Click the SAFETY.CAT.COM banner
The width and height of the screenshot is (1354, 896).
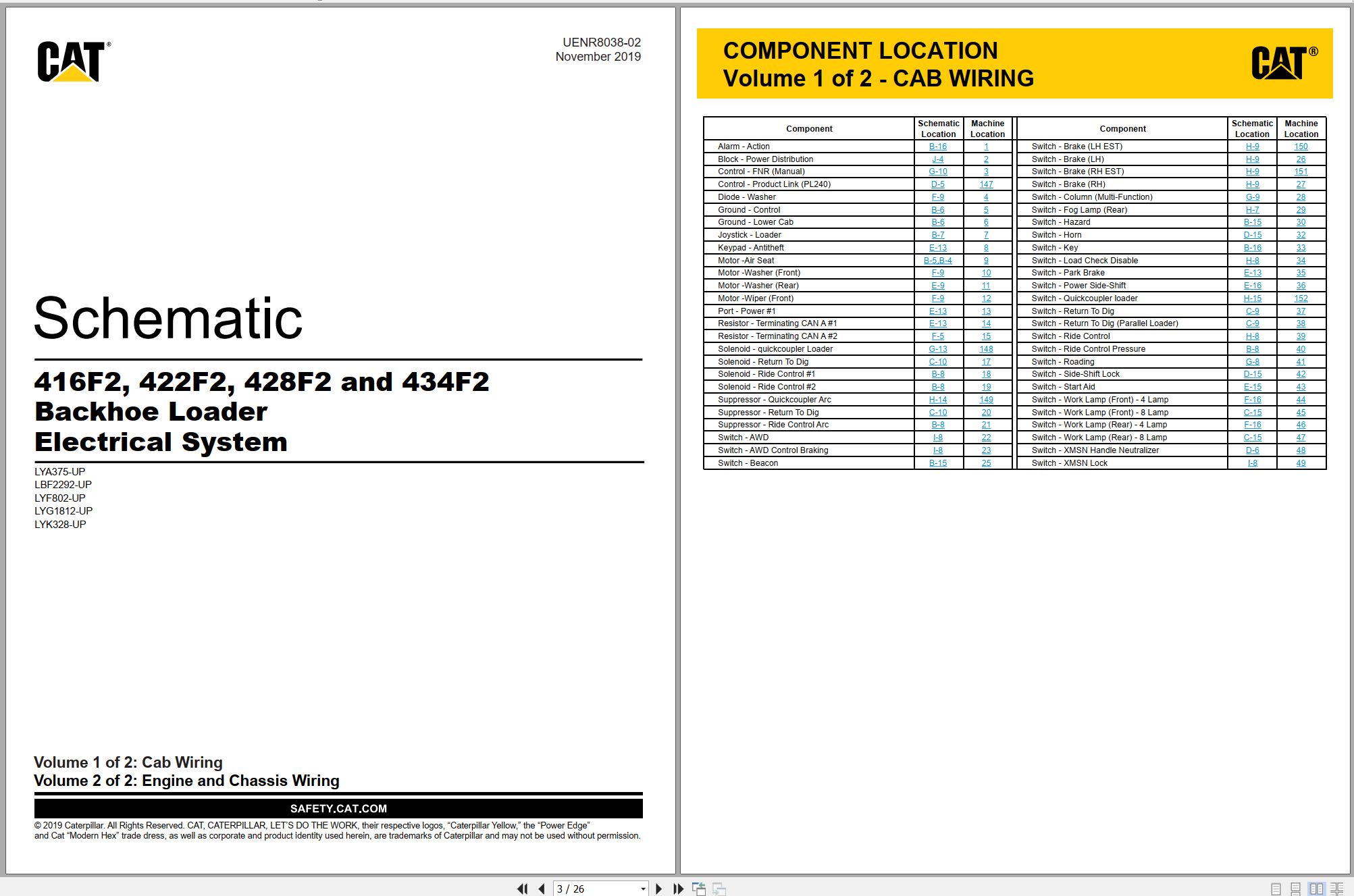pos(338,808)
